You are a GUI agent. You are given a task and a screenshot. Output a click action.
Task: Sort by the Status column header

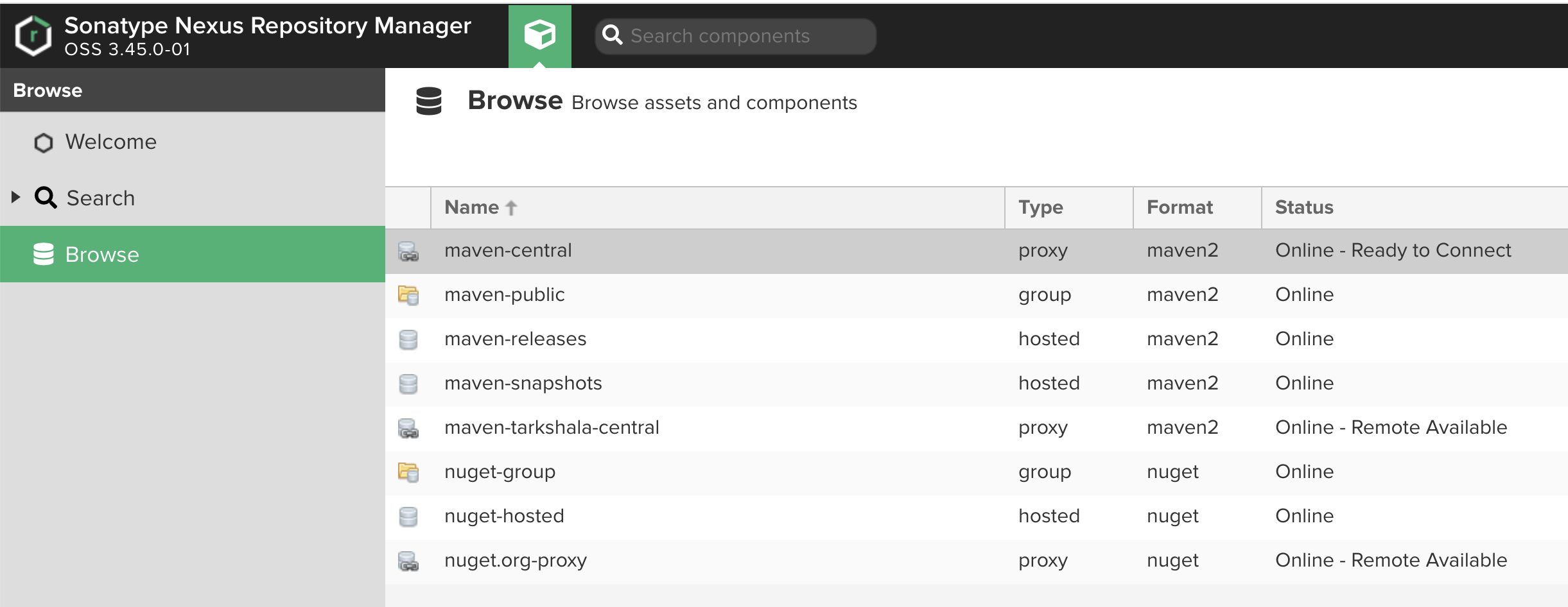coord(1415,207)
